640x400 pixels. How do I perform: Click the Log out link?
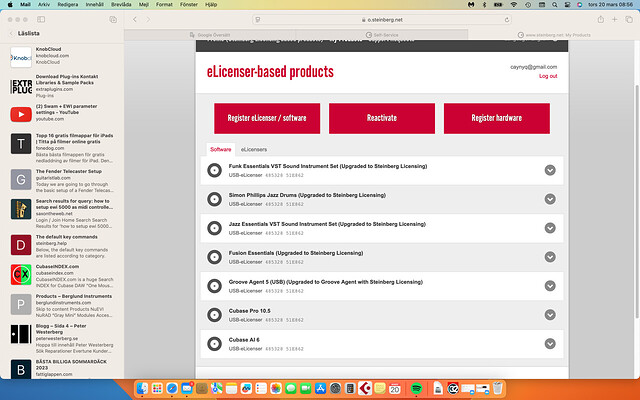548,76
